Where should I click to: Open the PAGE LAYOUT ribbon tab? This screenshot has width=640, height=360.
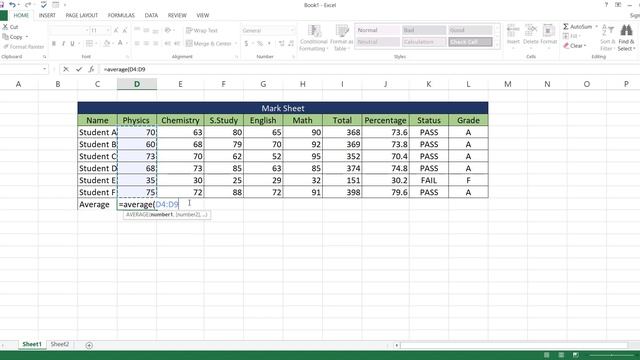coord(82,15)
